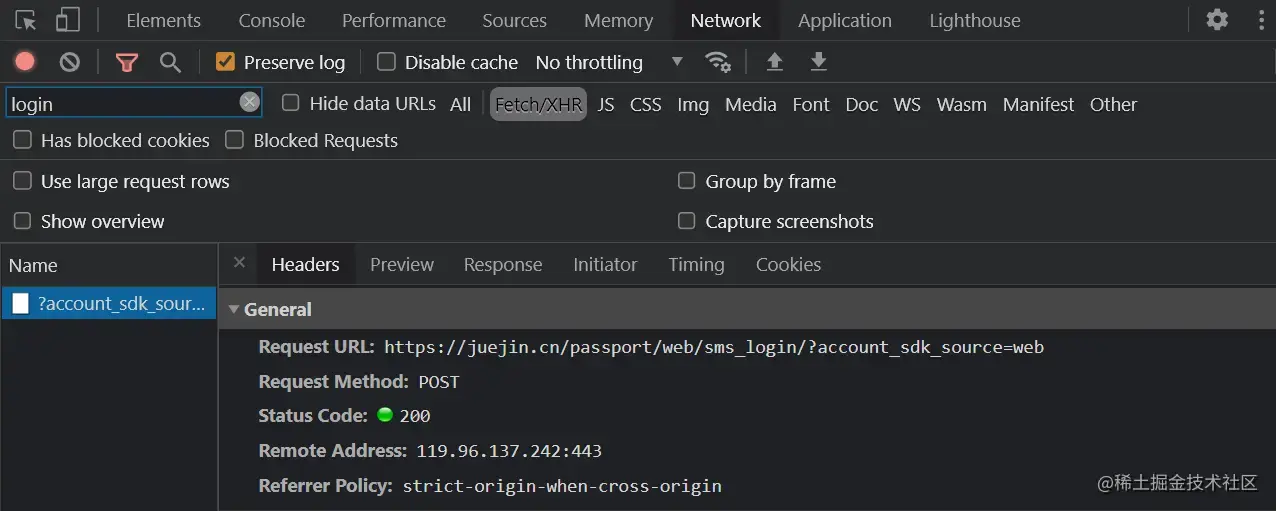Viewport: 1276px width, 511px height.
Task: Open the network search magnifier
Action: [171, 62]
